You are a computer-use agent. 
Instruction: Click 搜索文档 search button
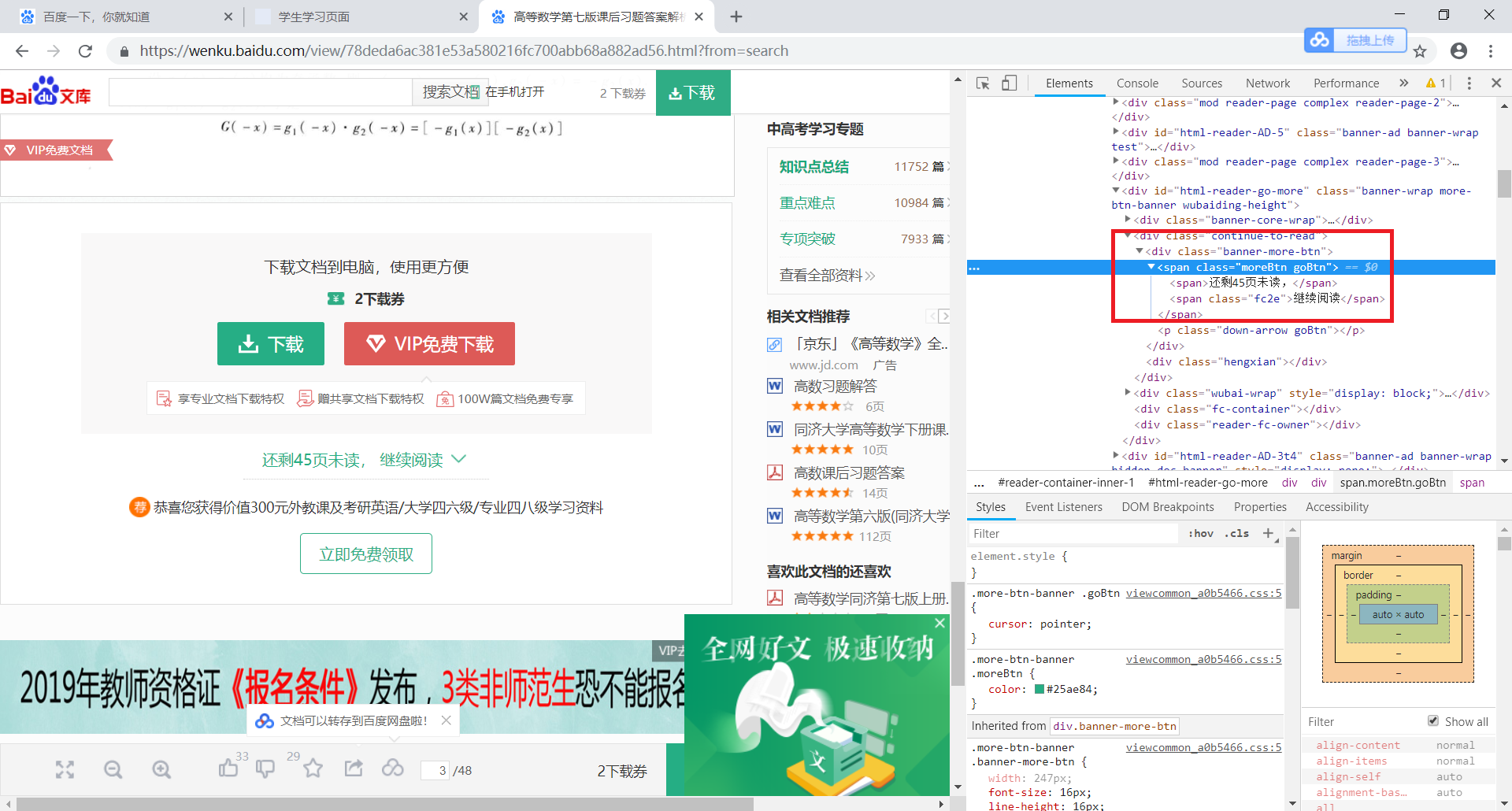point(450,92)
